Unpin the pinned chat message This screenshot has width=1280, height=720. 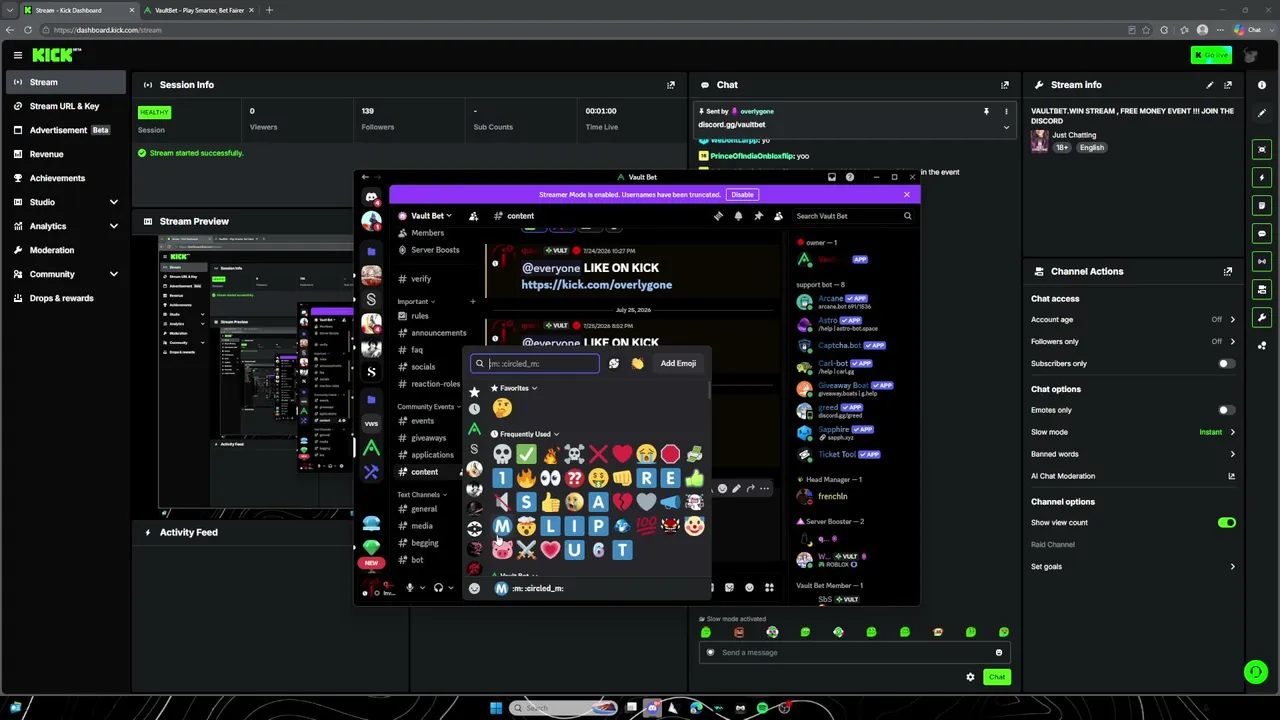click(x=986, y=111)
